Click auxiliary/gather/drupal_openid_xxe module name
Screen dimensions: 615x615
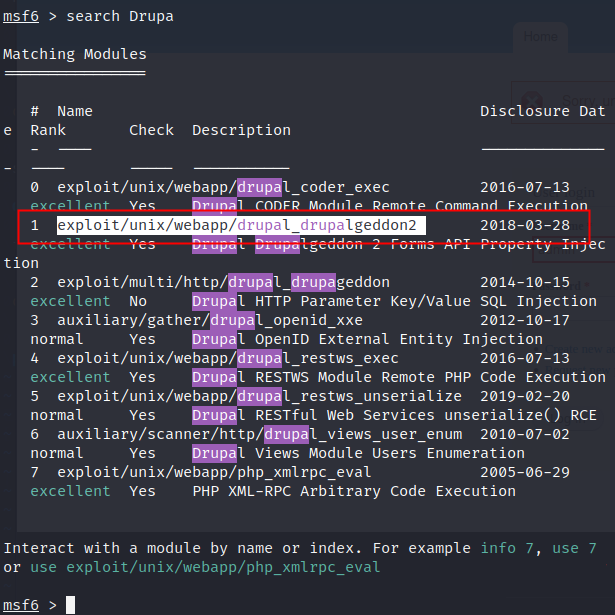[210, 320]
